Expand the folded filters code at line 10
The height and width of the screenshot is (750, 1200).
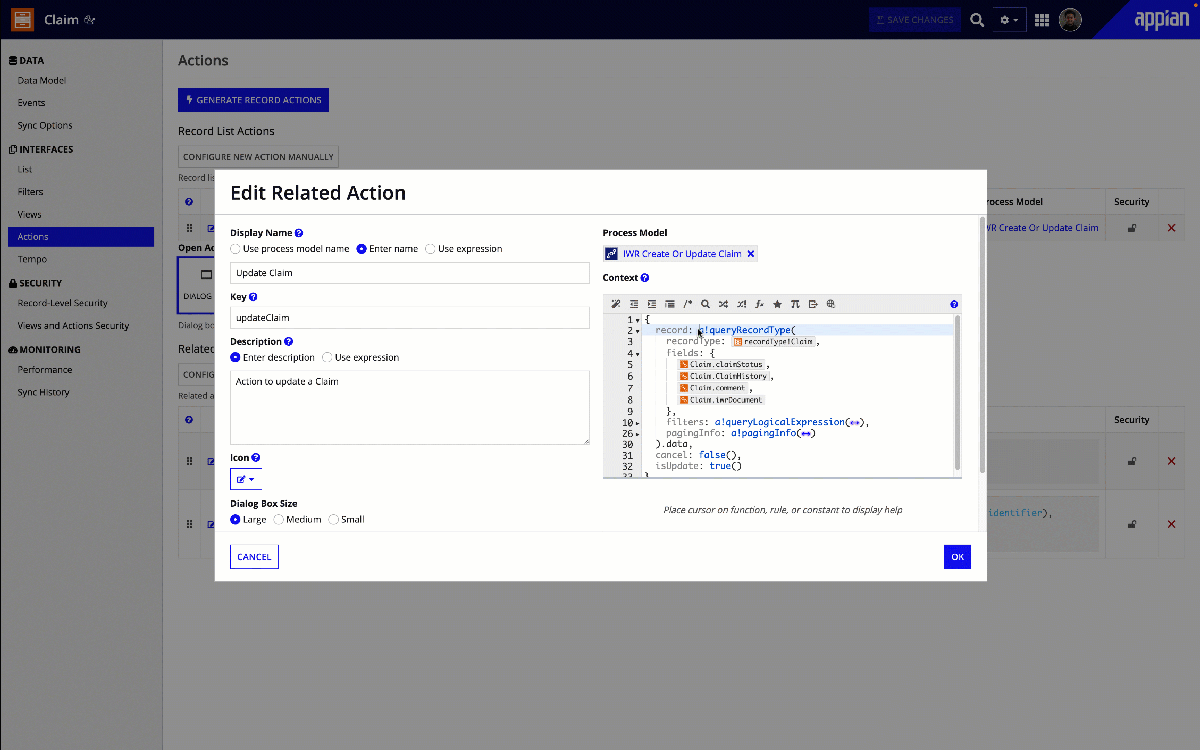pyautogui.click(x=637, y=423)
